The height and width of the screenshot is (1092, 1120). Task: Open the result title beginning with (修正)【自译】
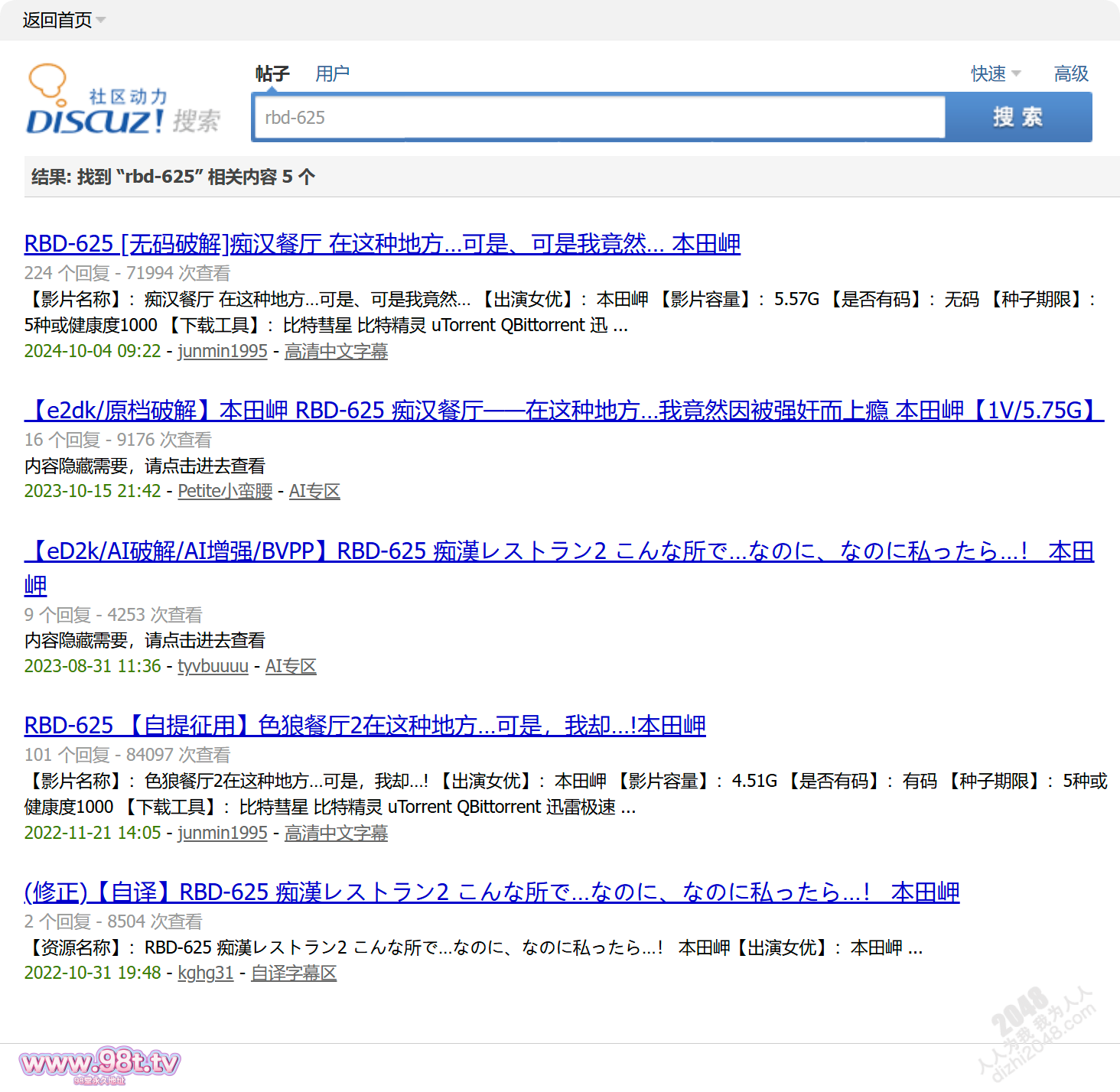pos(491,892)
